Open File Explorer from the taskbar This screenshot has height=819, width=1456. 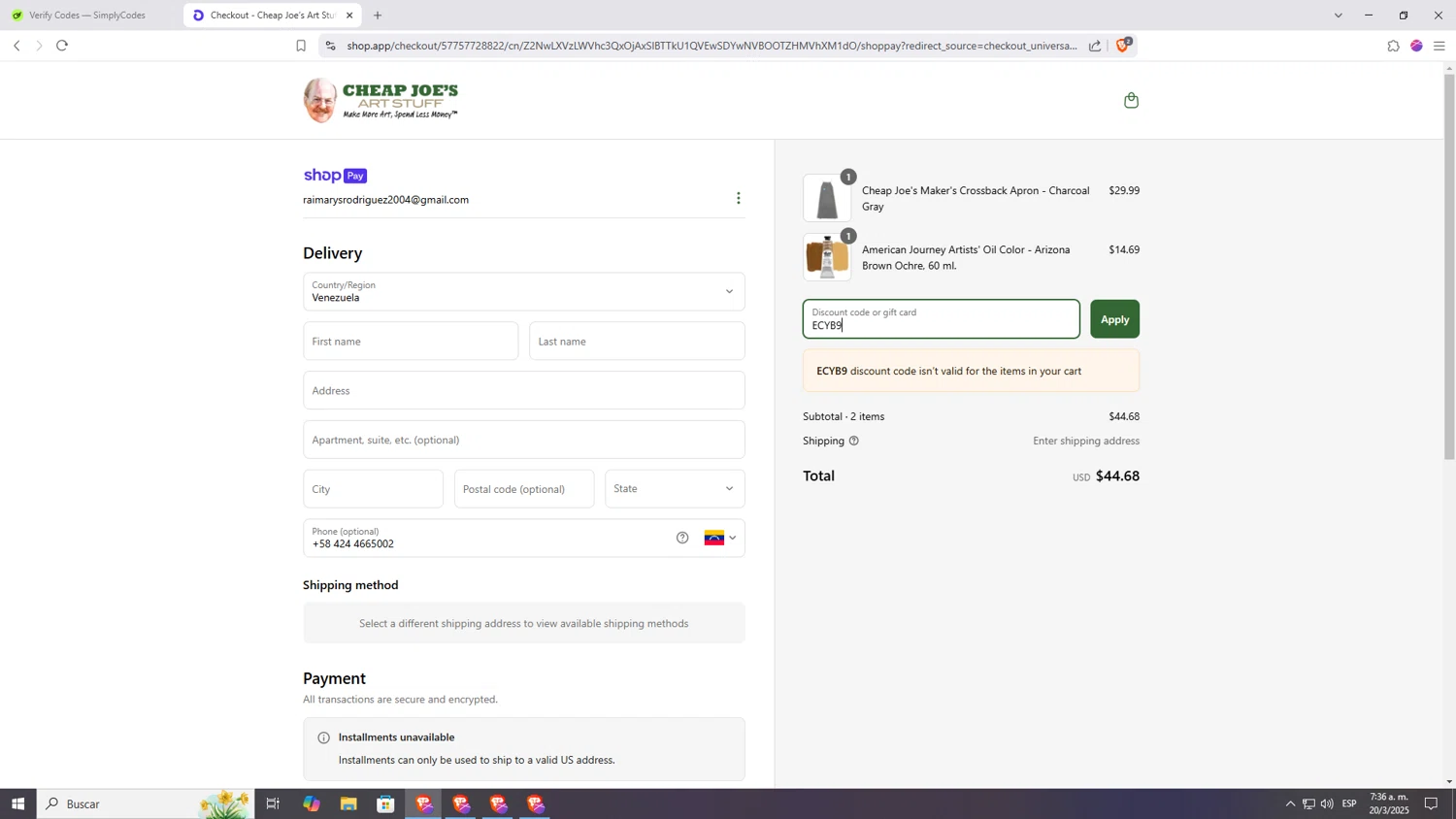[348, 803]
